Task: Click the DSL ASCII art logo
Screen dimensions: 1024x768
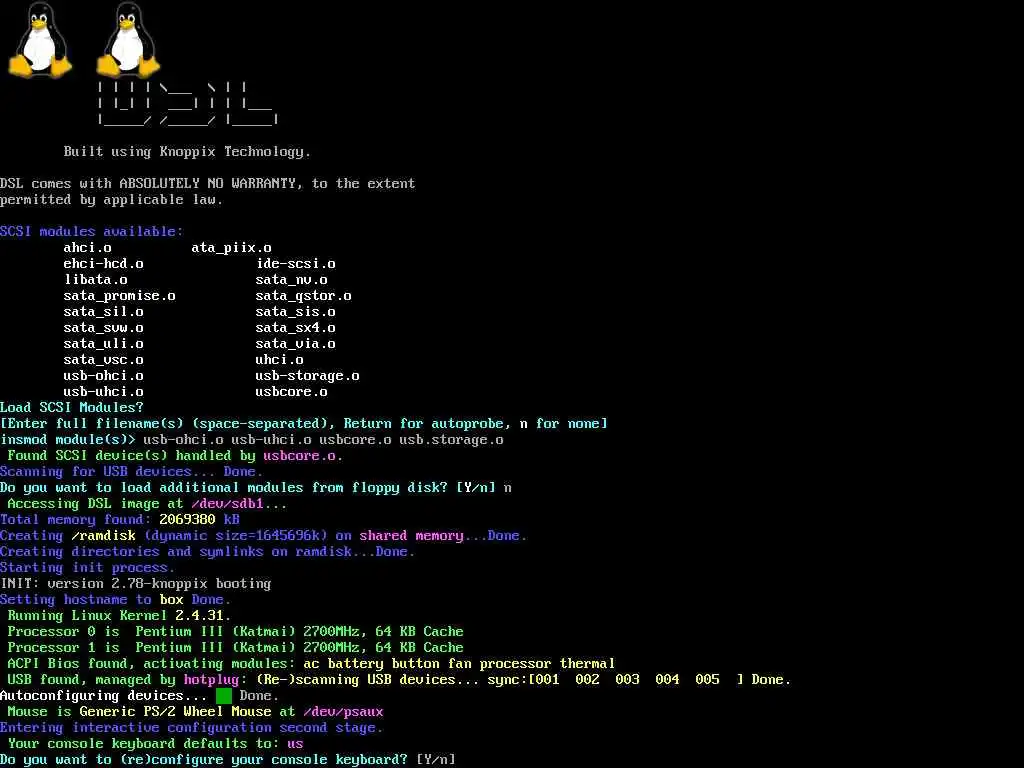Action: (188, 103)
